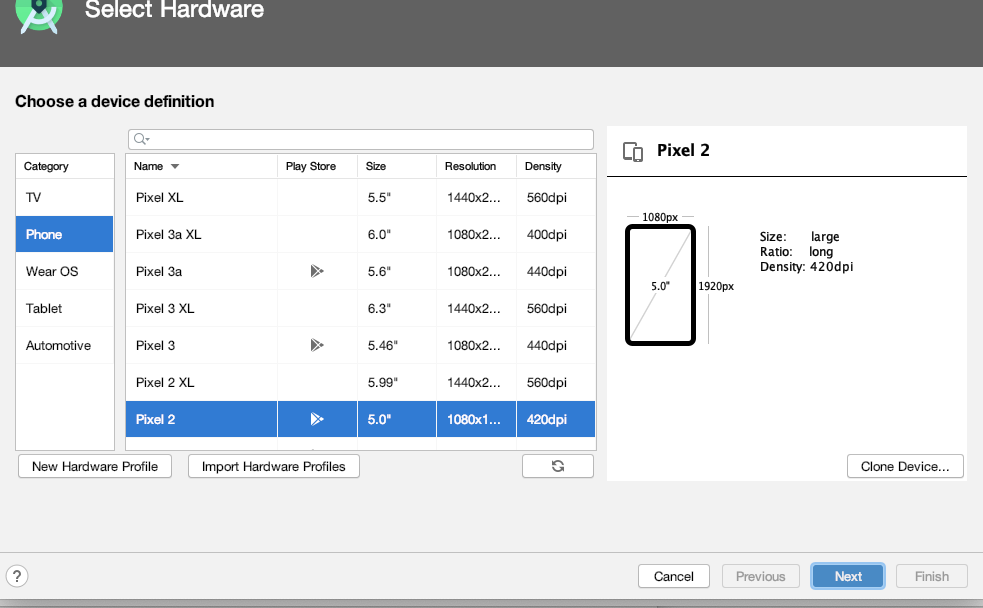
Task: Focus the device search field
Action: click(x=360, y=139)
